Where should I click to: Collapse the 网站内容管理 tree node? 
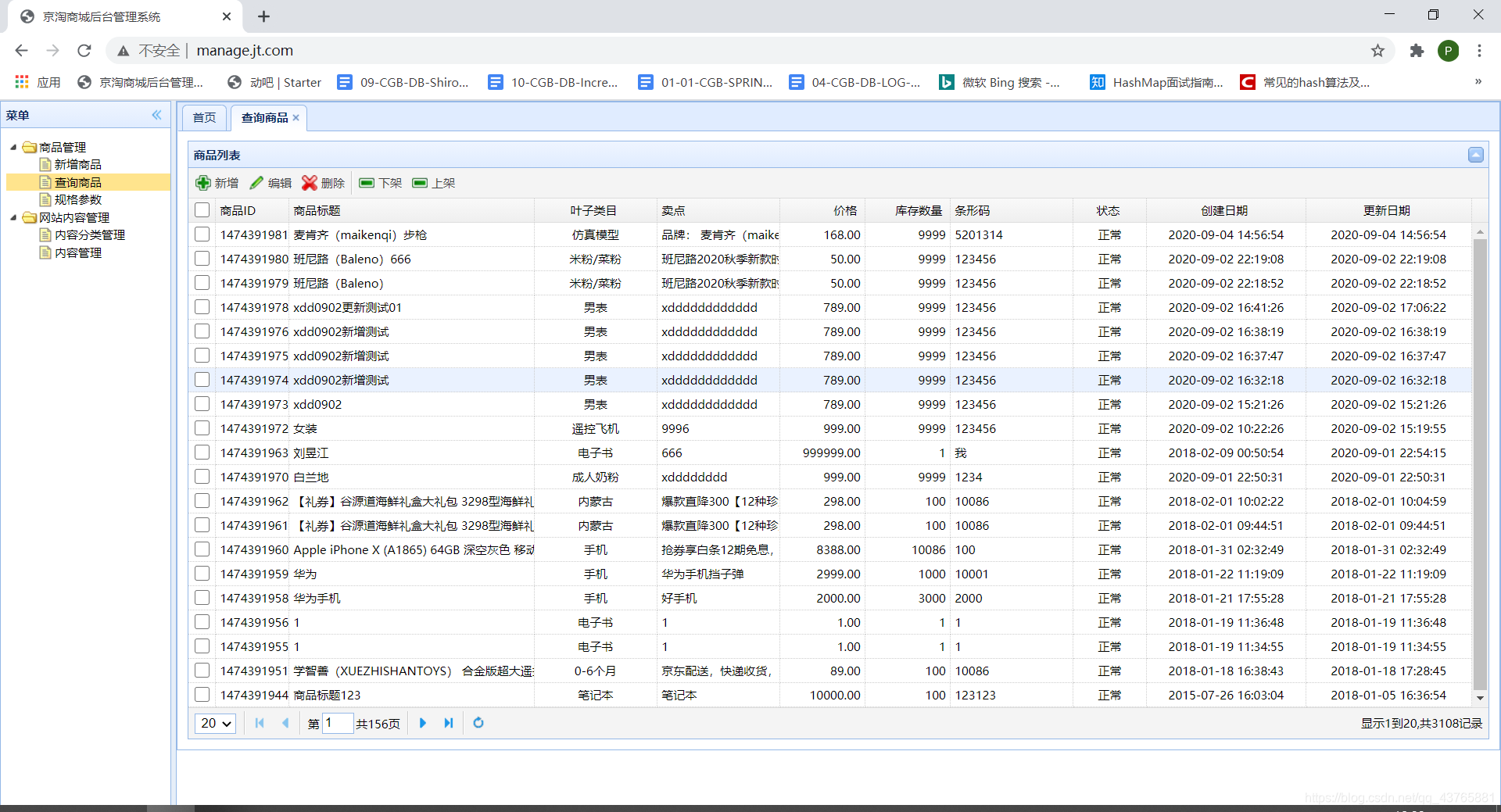coord(13,217)
